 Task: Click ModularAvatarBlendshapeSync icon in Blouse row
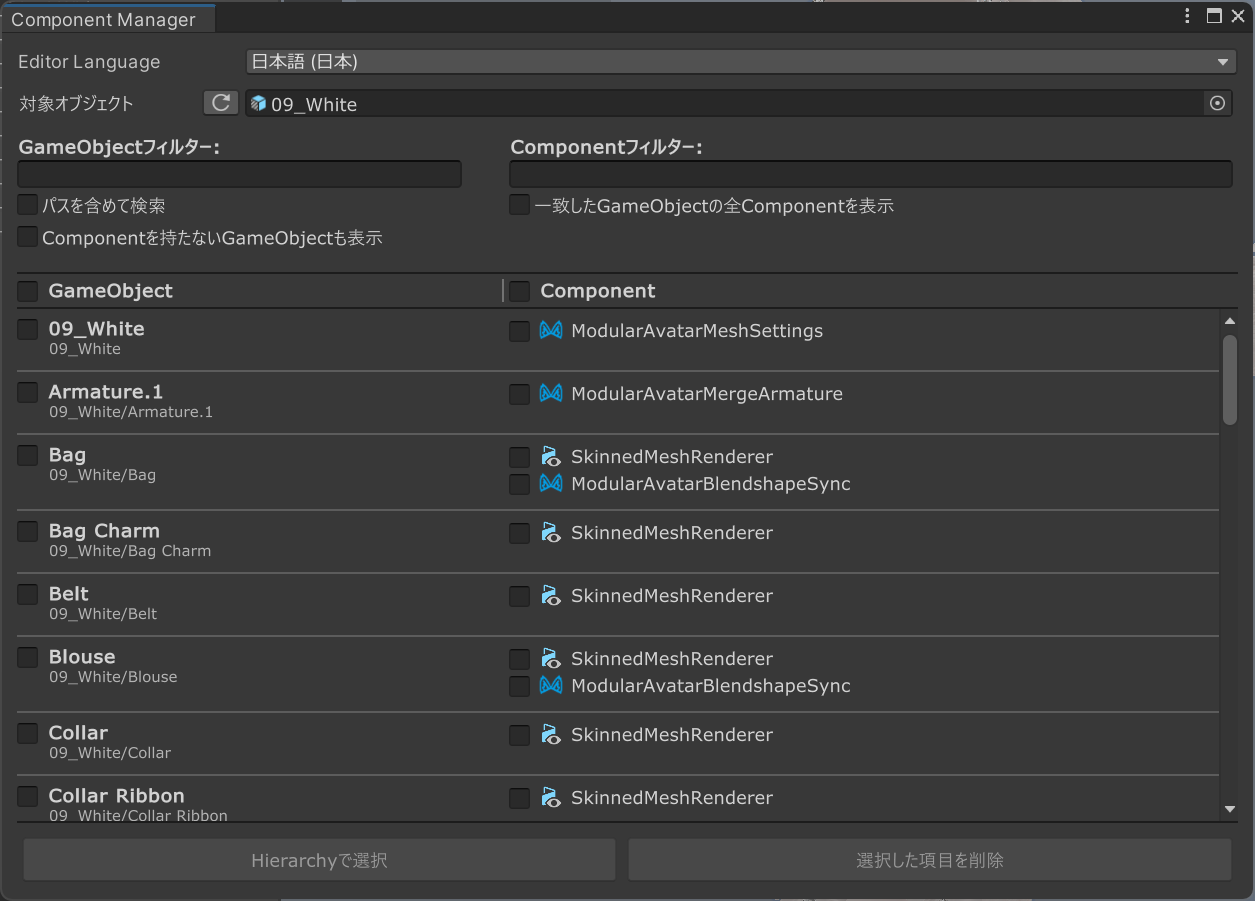coord(550,685)
